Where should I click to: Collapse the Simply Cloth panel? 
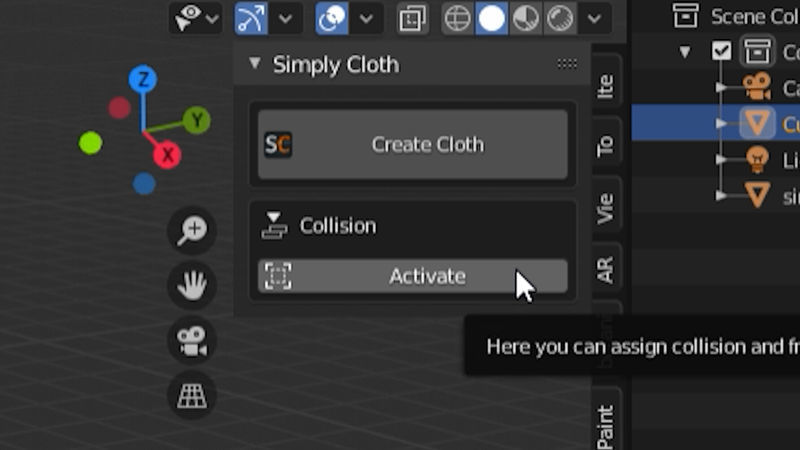pos(255,64)
